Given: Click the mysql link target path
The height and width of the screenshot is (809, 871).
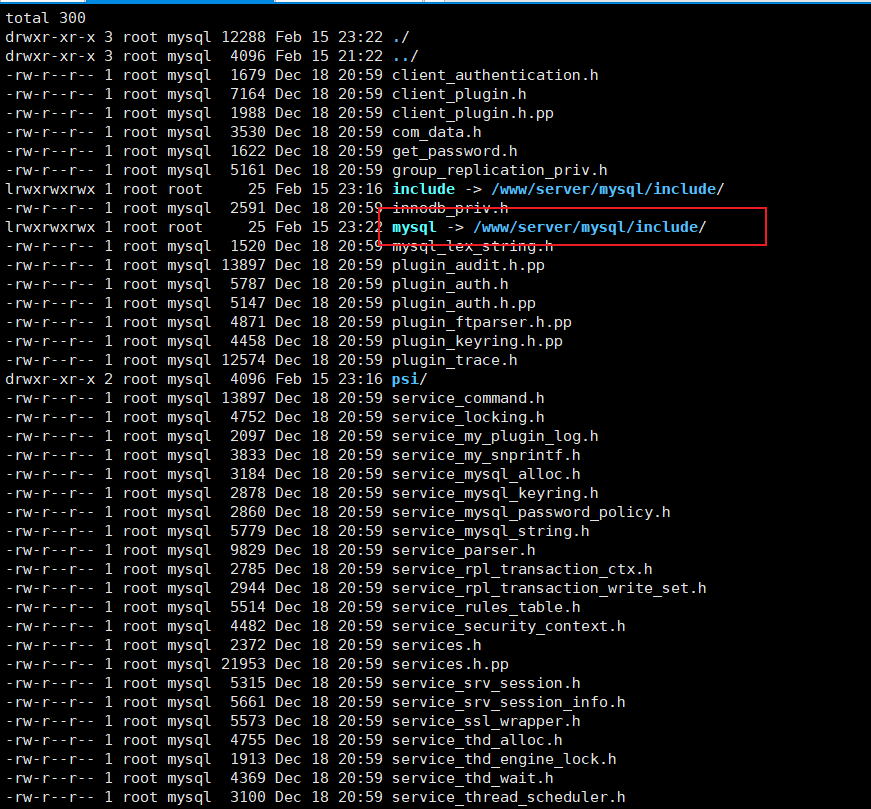Looking at the screenshot, I should [x=589, y=227].
